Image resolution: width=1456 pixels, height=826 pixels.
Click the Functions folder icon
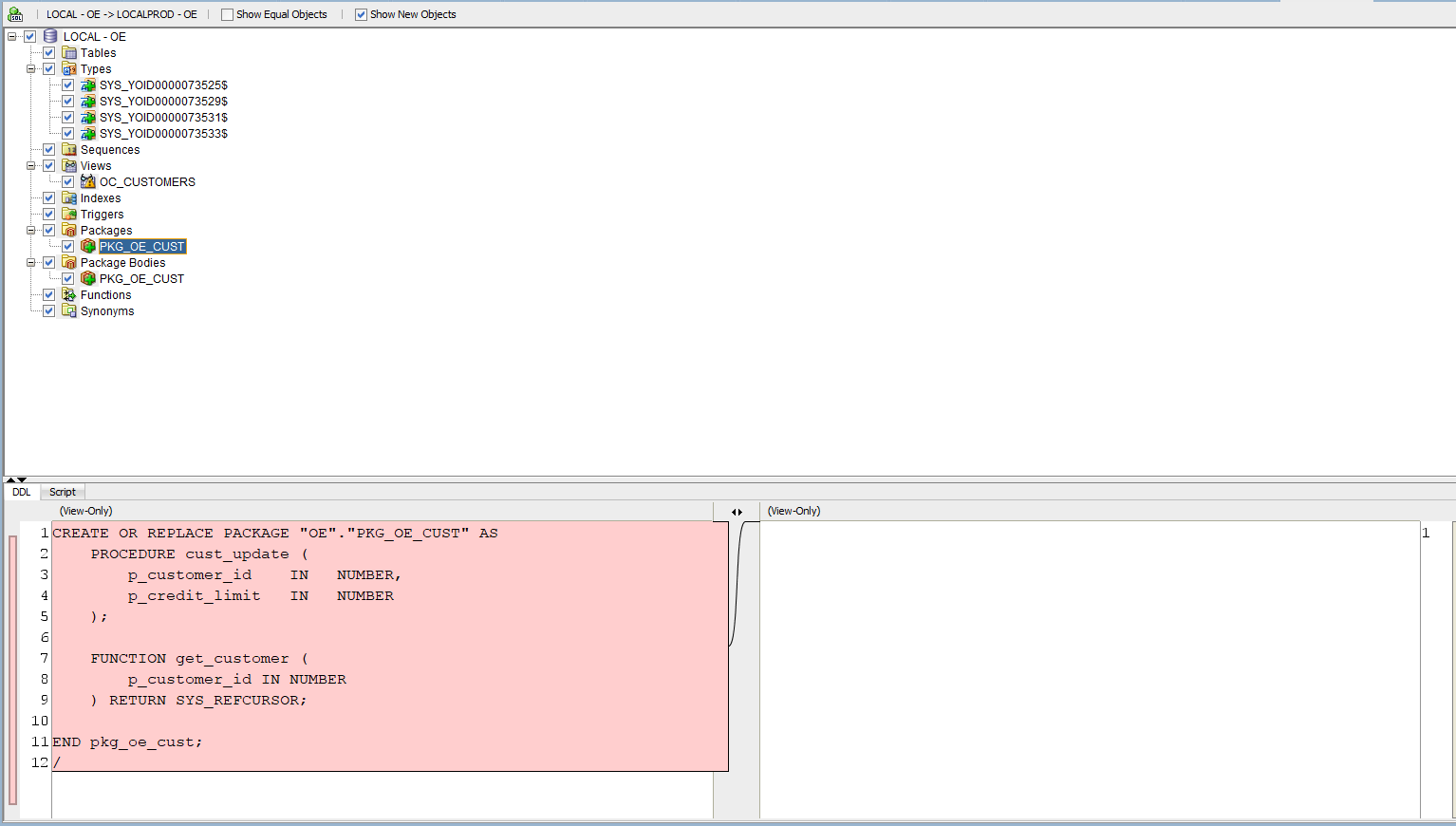click(x=69, y=294)
